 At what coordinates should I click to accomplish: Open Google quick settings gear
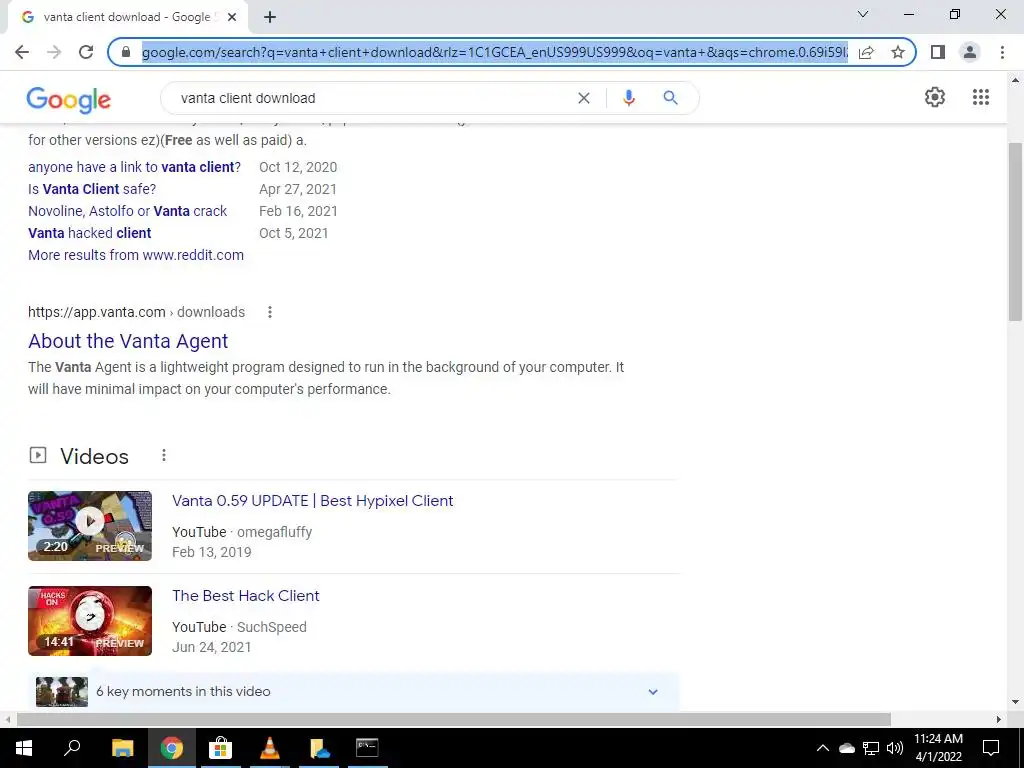[935, 97]
